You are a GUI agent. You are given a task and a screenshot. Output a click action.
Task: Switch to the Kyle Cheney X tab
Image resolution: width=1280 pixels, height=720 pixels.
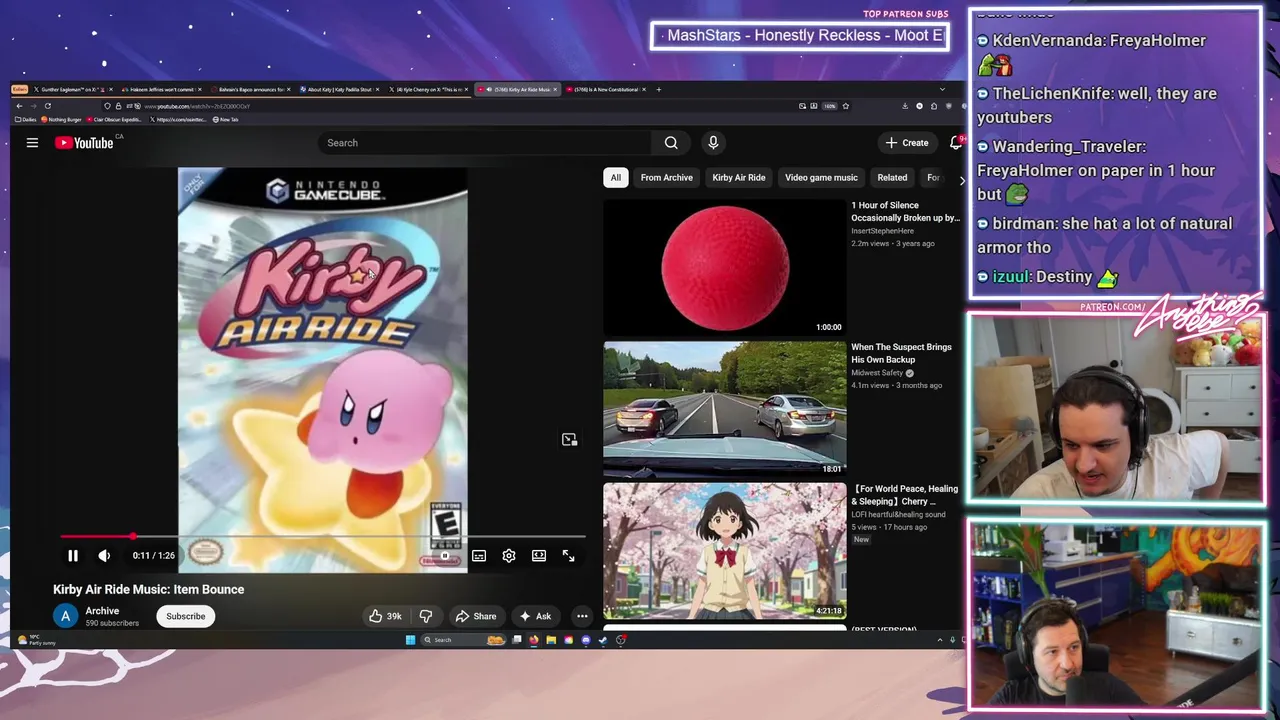pos(430,89)
